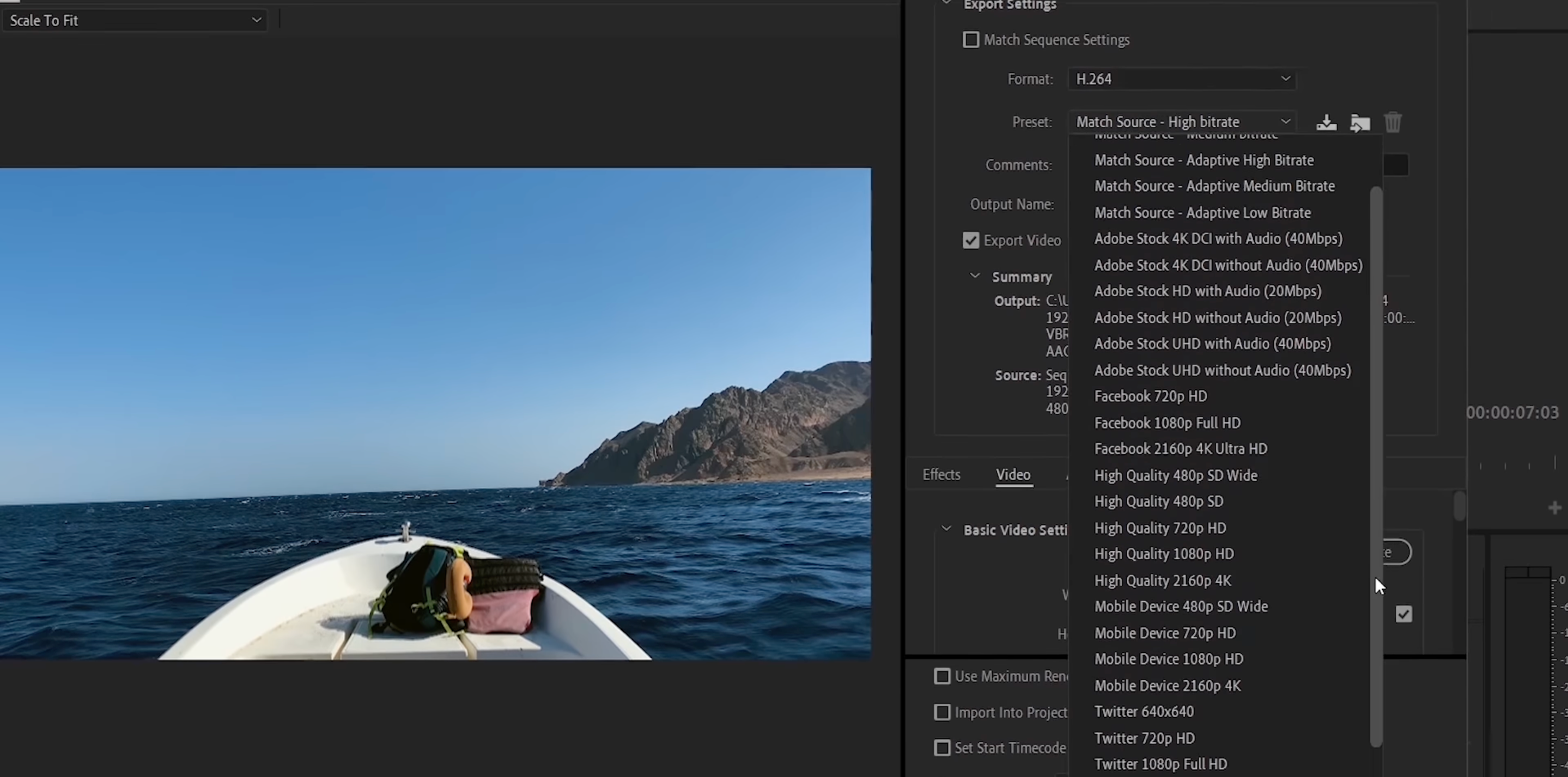Select High Quality 1080p HD preset
The width and height of the screenshot is (1568, 777).
[1163, 553]
